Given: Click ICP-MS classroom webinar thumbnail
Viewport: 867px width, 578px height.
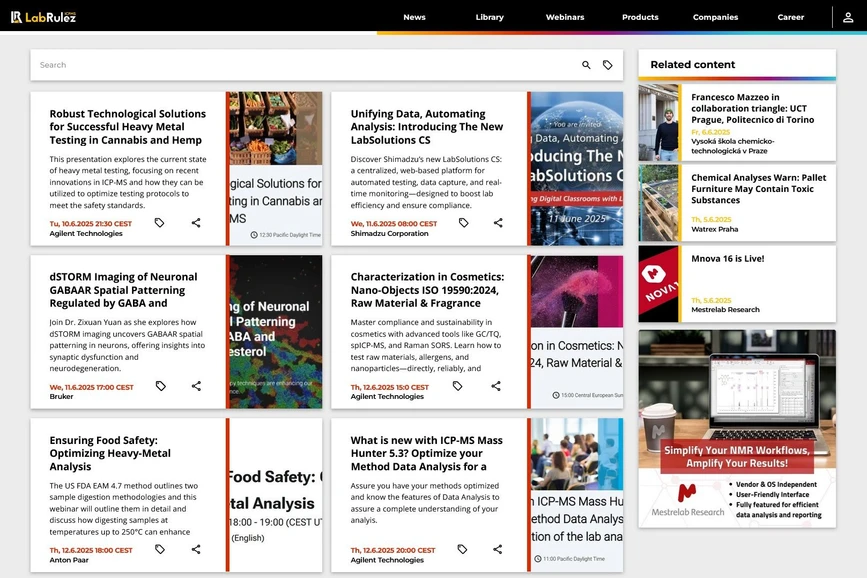Looking at the screenshot, I should tap(577, 495).
